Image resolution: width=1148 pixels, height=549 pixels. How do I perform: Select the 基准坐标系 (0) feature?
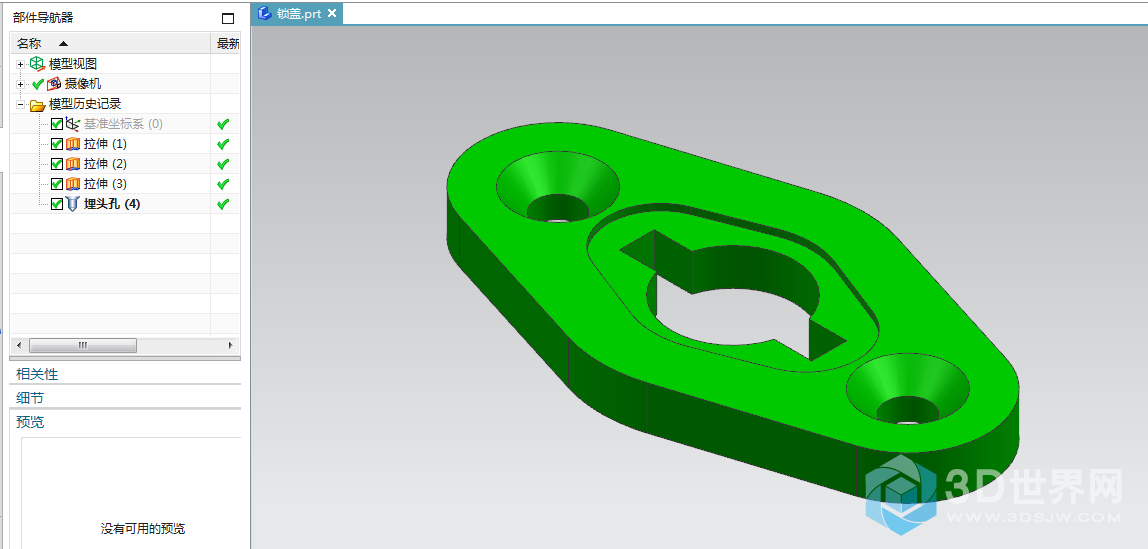tap(123, 124)
